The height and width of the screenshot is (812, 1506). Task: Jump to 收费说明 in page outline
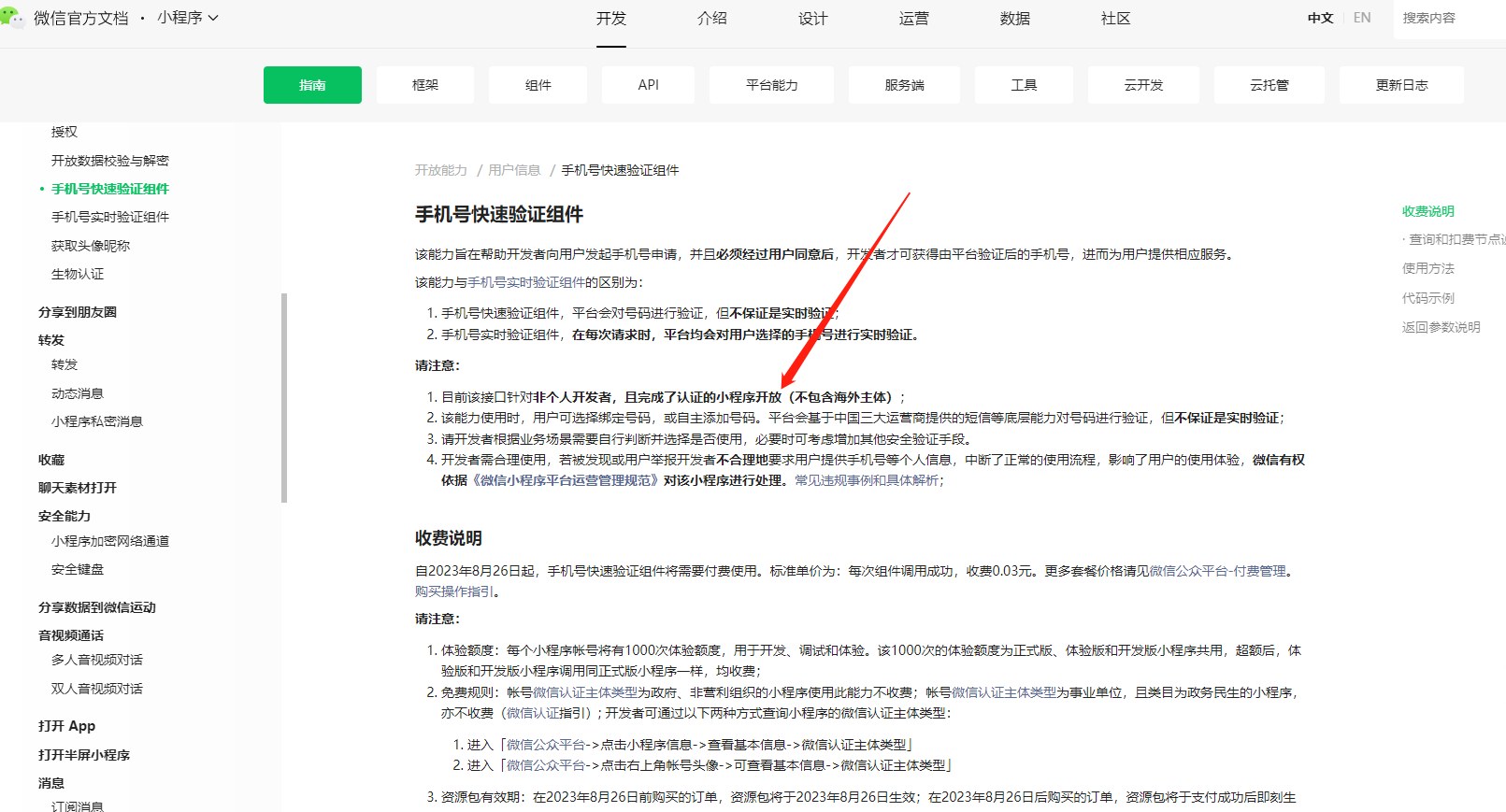1428,211
